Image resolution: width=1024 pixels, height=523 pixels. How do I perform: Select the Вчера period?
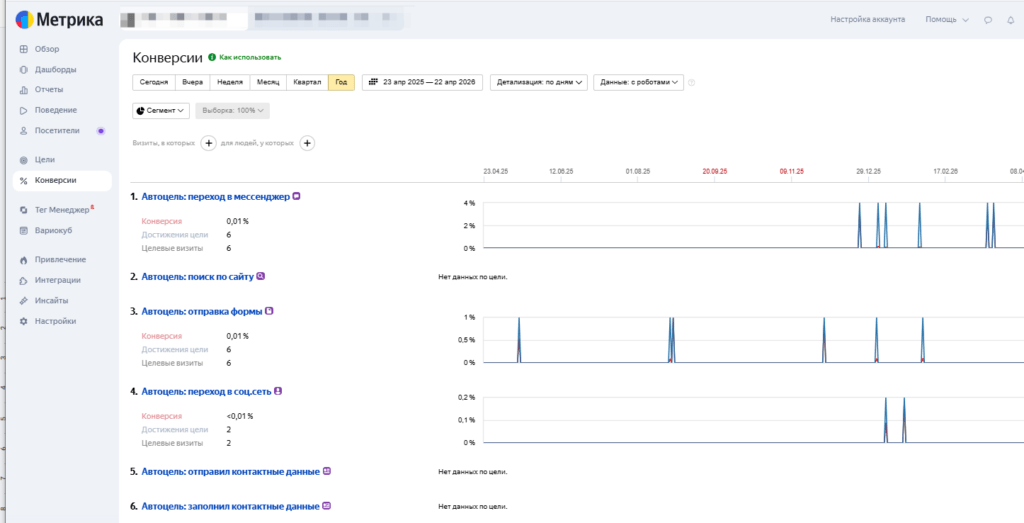(x=192, y=82)
